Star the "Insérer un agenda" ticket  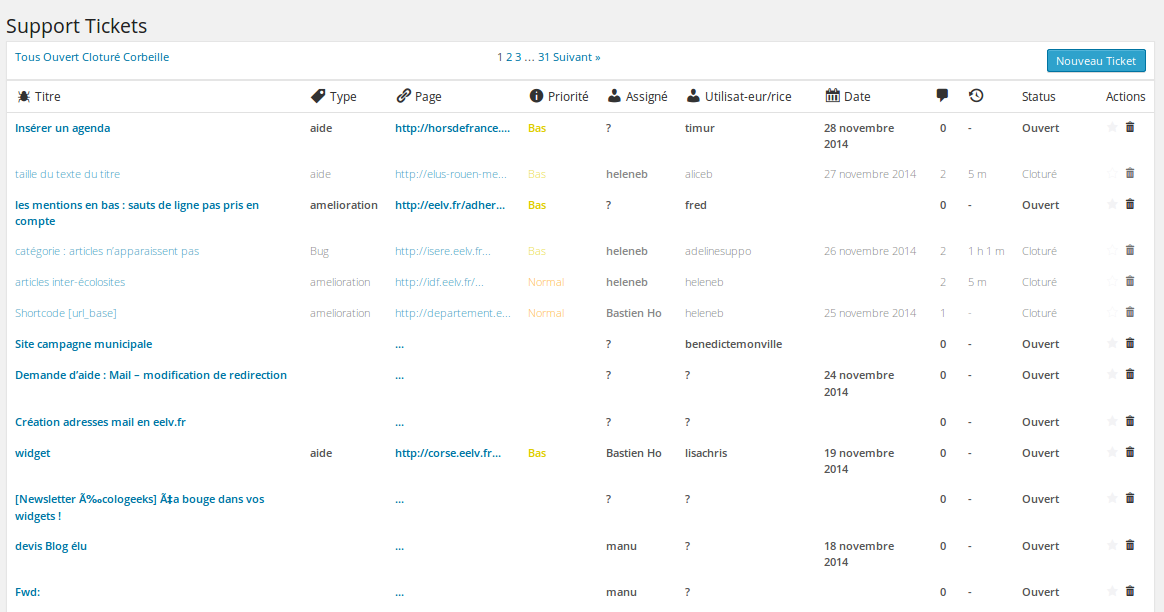(x=1111, y=128)
